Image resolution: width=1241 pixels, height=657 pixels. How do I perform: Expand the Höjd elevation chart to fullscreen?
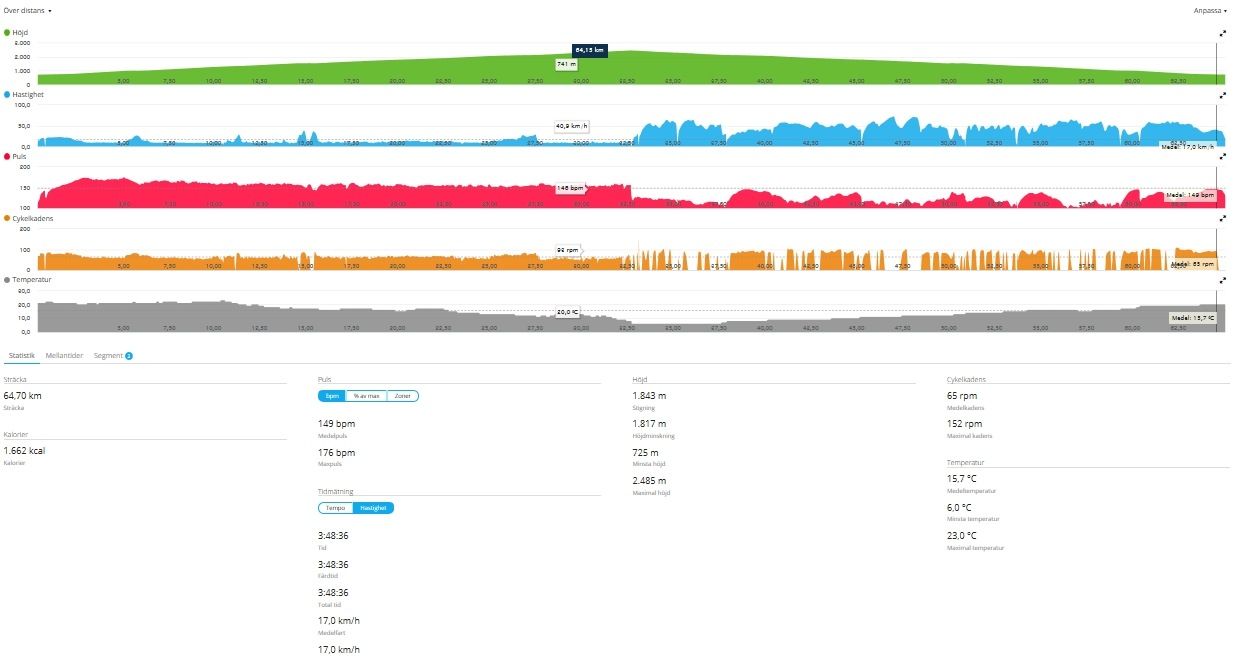(x=1222, y=33)
